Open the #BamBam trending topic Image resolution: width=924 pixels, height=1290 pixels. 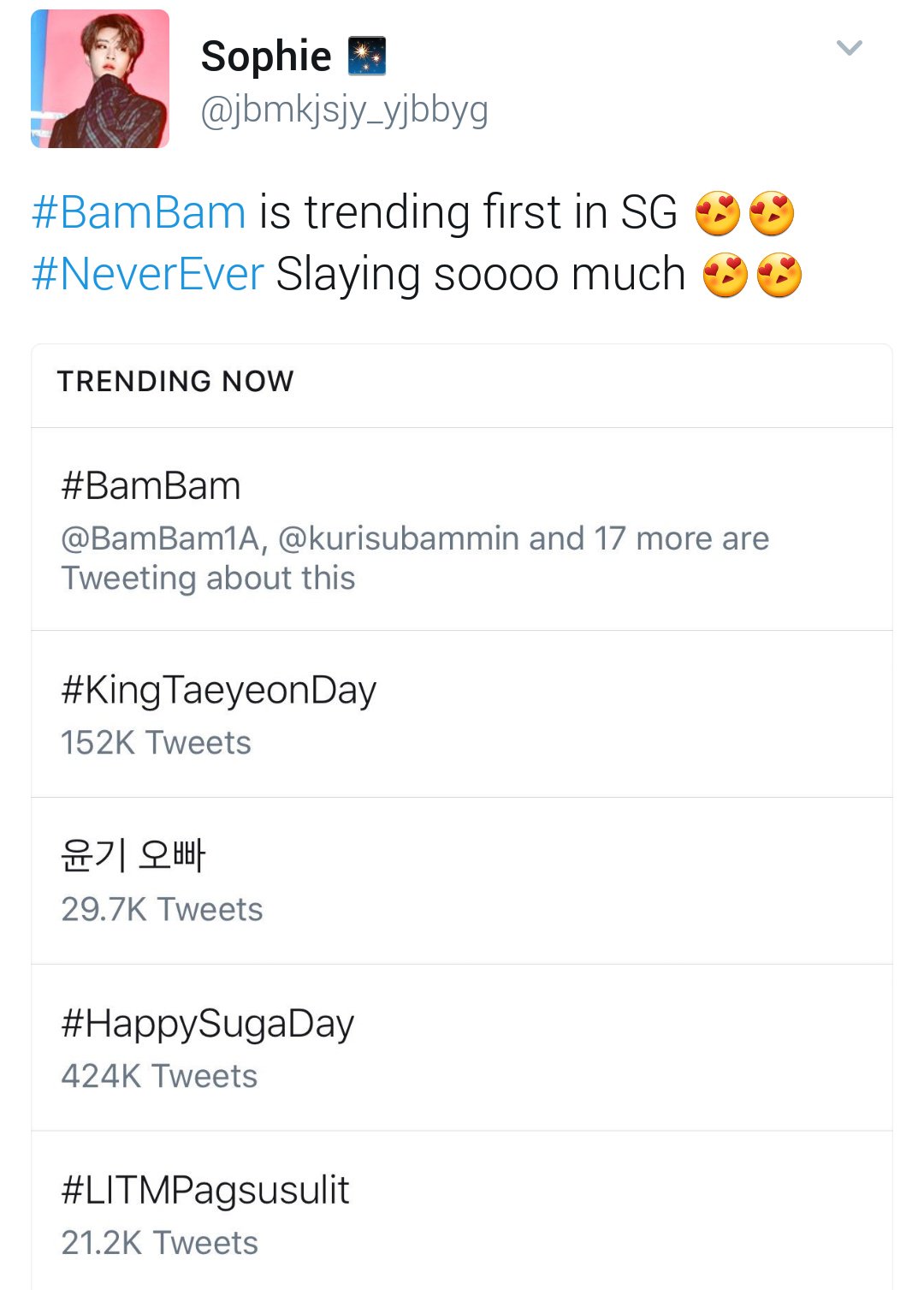[x=462, y=529]
